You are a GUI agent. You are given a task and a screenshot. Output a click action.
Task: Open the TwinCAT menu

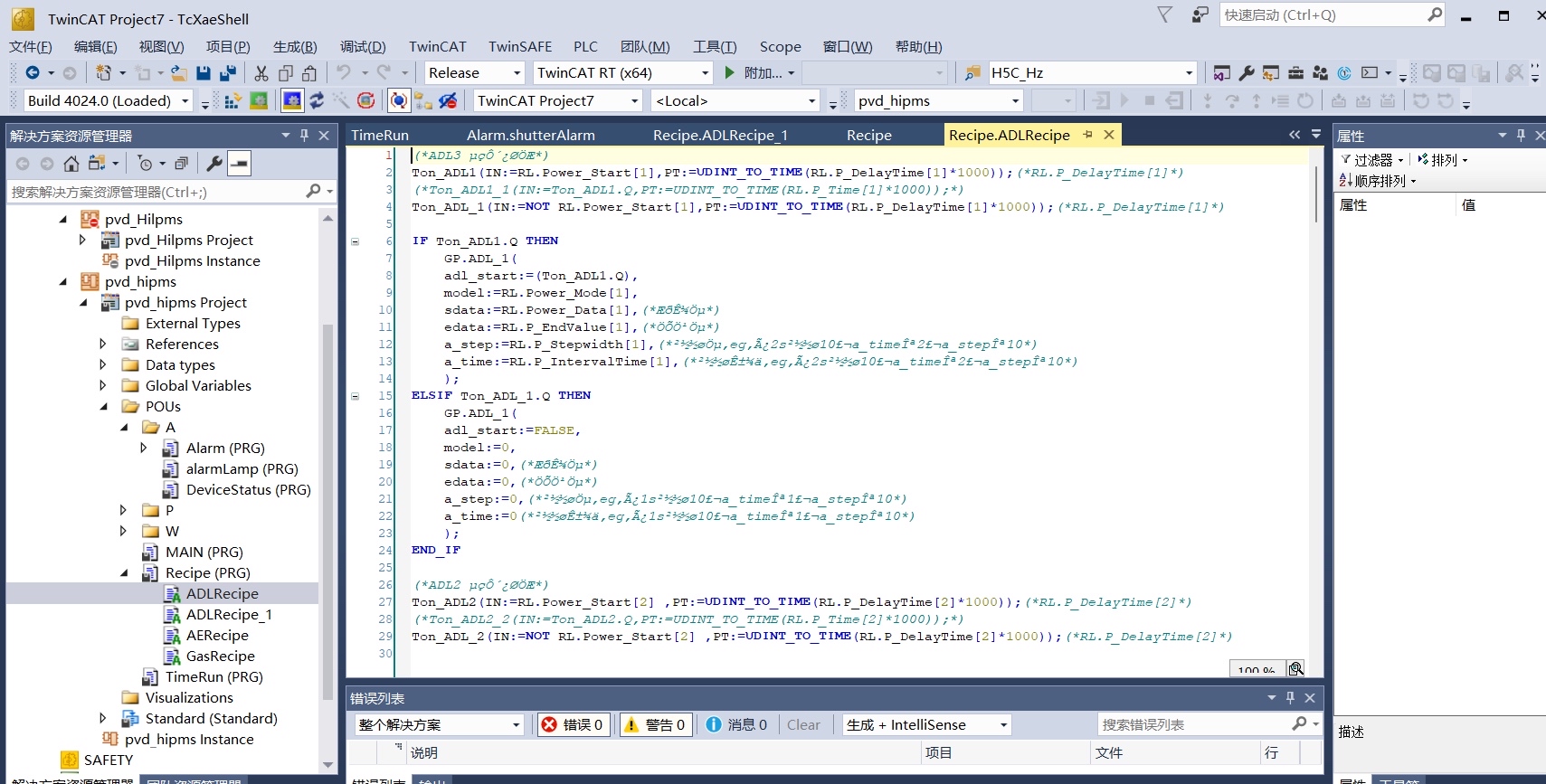438,47
